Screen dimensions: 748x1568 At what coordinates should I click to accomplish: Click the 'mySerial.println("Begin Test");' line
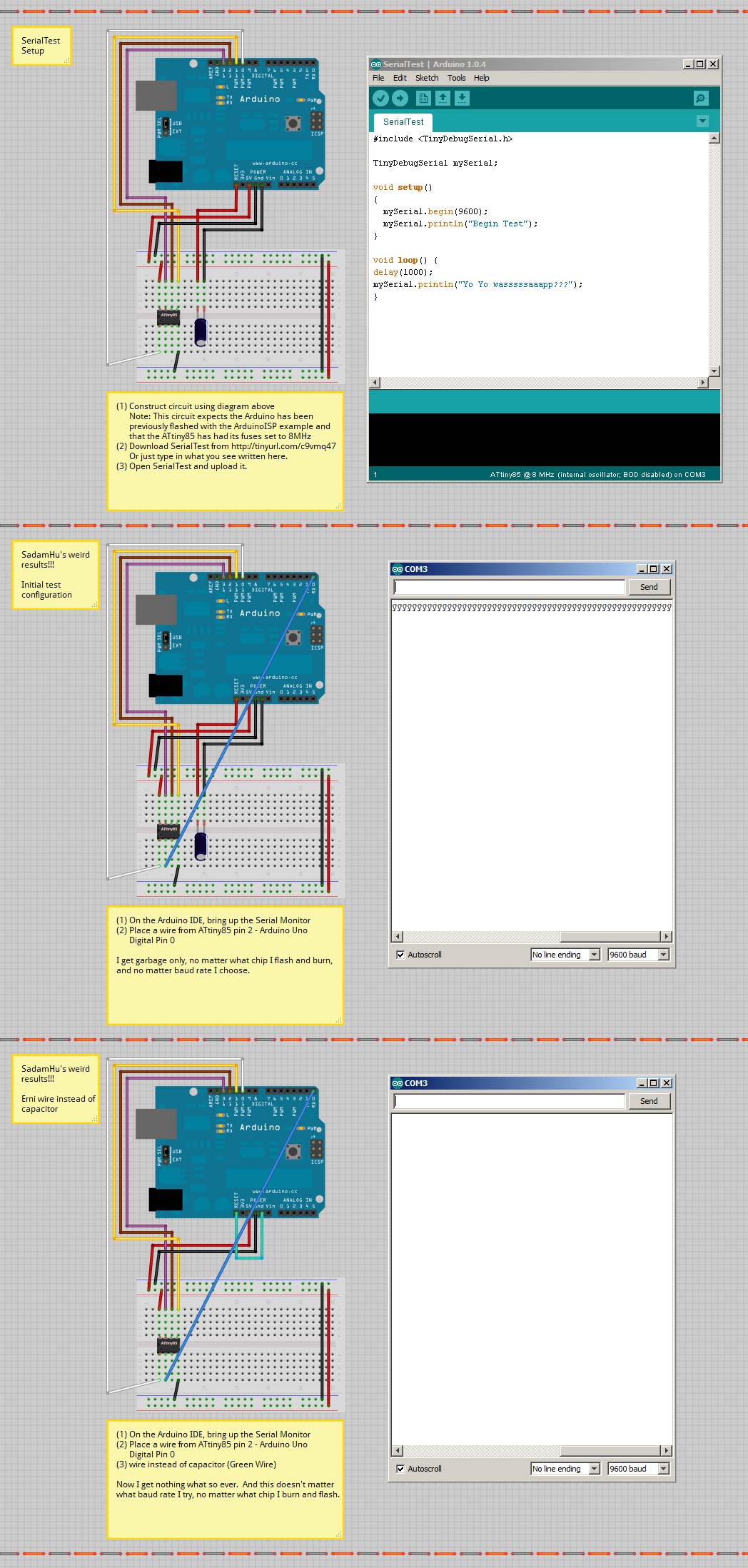(460, 224)
